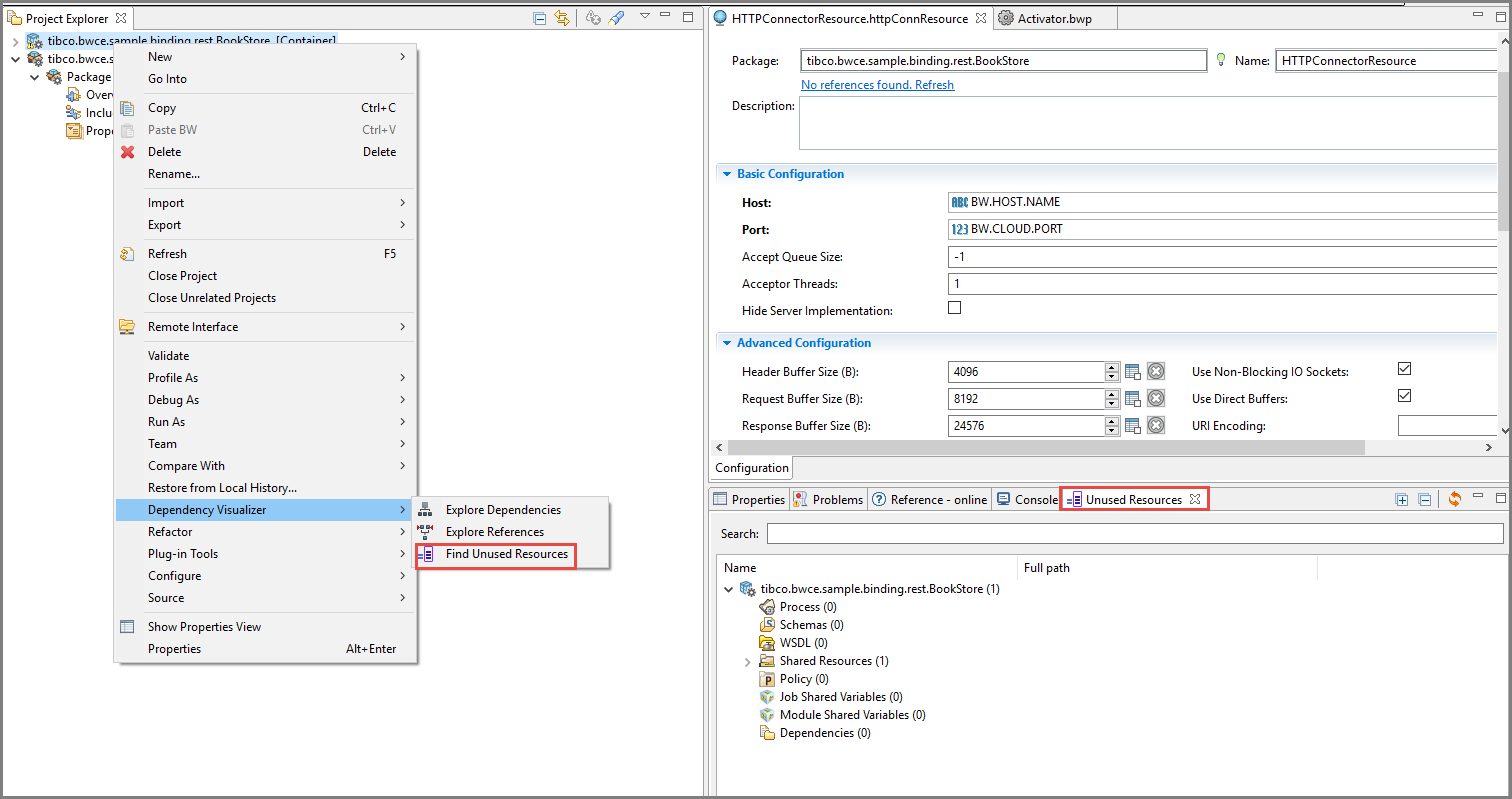The image size is (1512, 799).
Task: Expand the Container project in Project Explorer
Action: [15, 41]
